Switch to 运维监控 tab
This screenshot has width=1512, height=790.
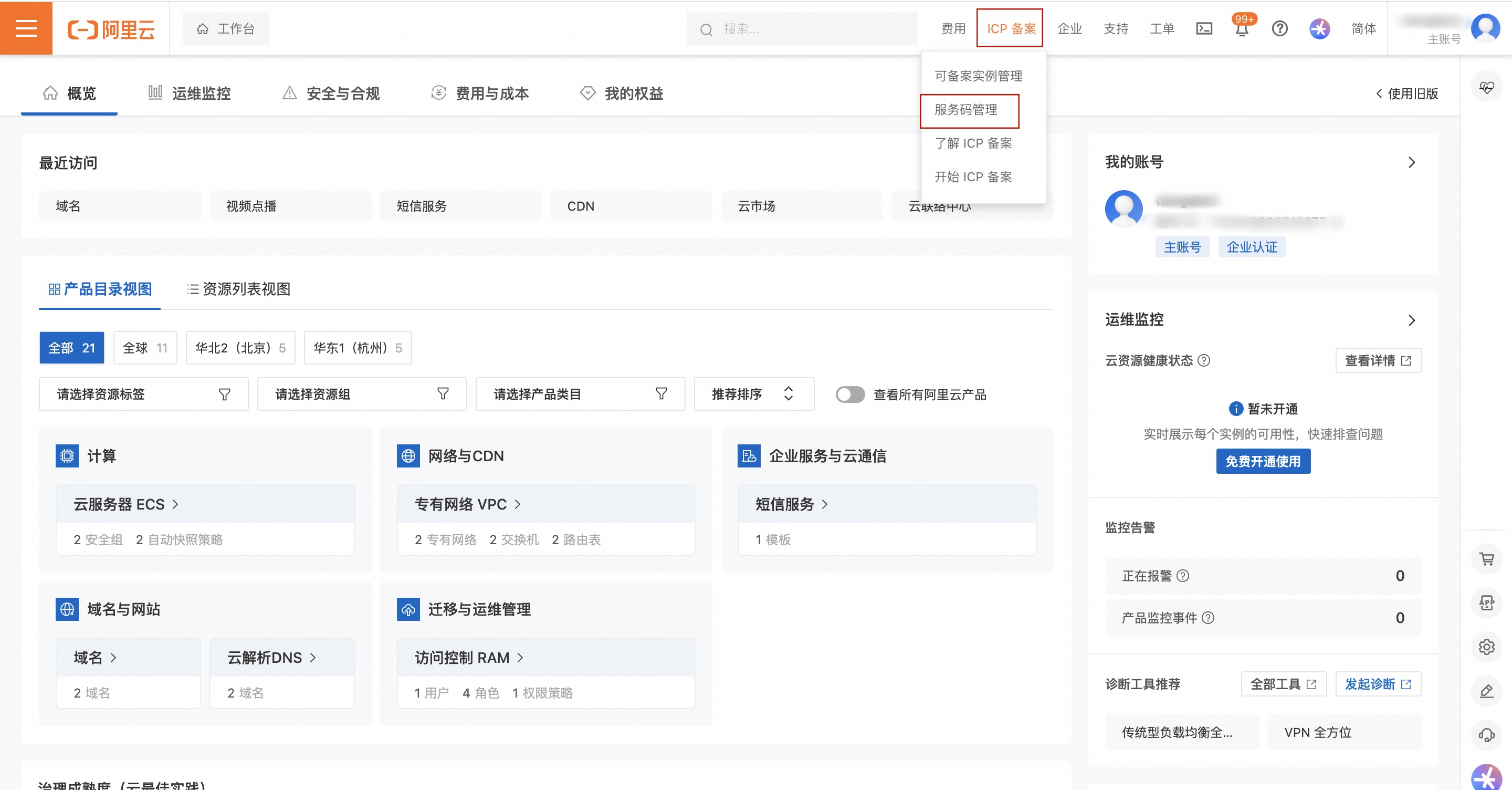[190, 93]
